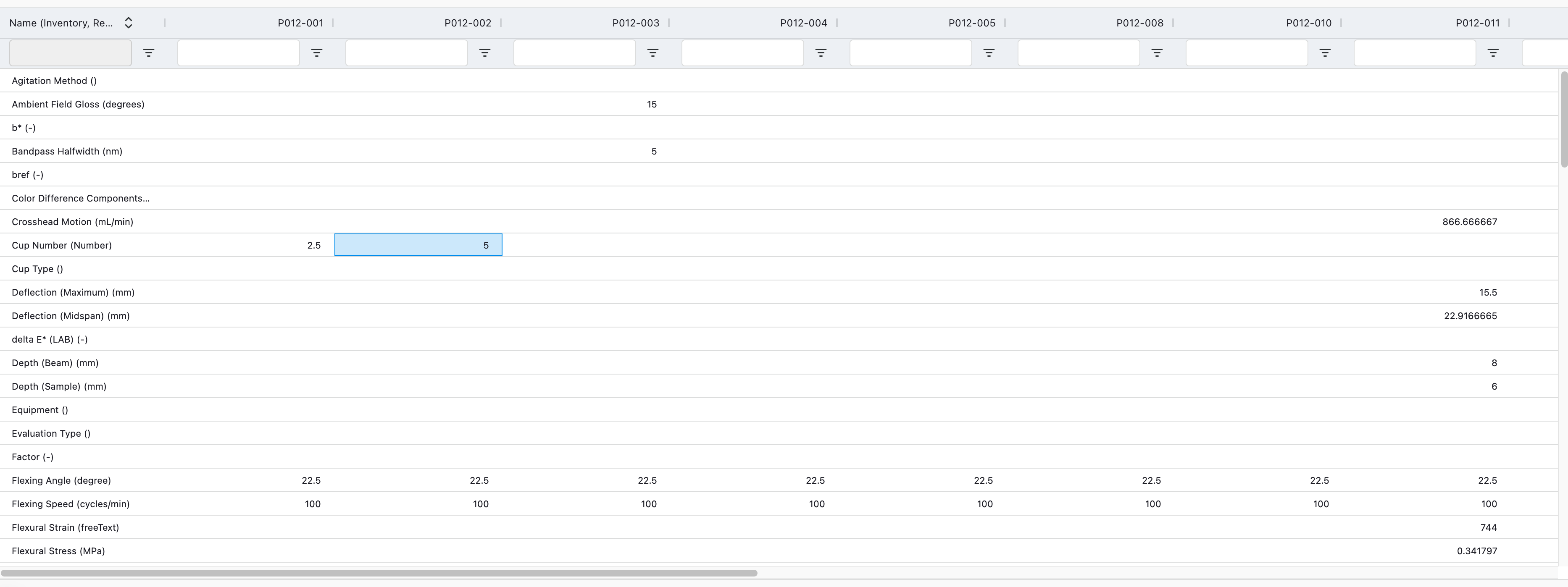Screen dimensions: 1568x587
Task: Focus the P012-001 filter text field
Action: click(x=238, y=53)
